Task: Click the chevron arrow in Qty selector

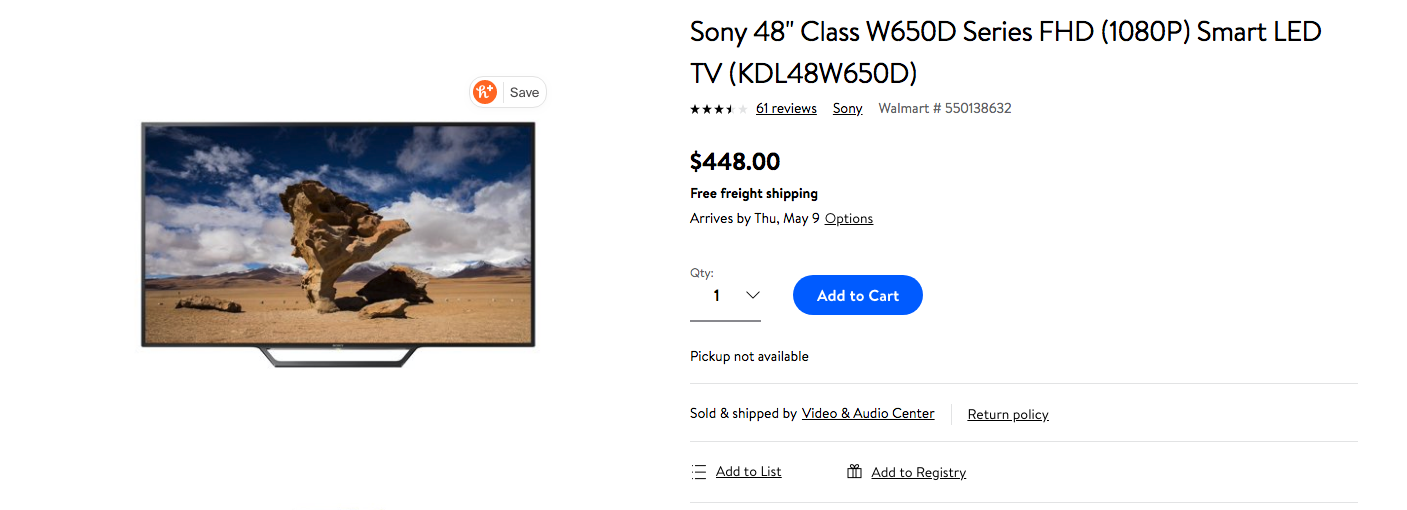Action: 753,295
